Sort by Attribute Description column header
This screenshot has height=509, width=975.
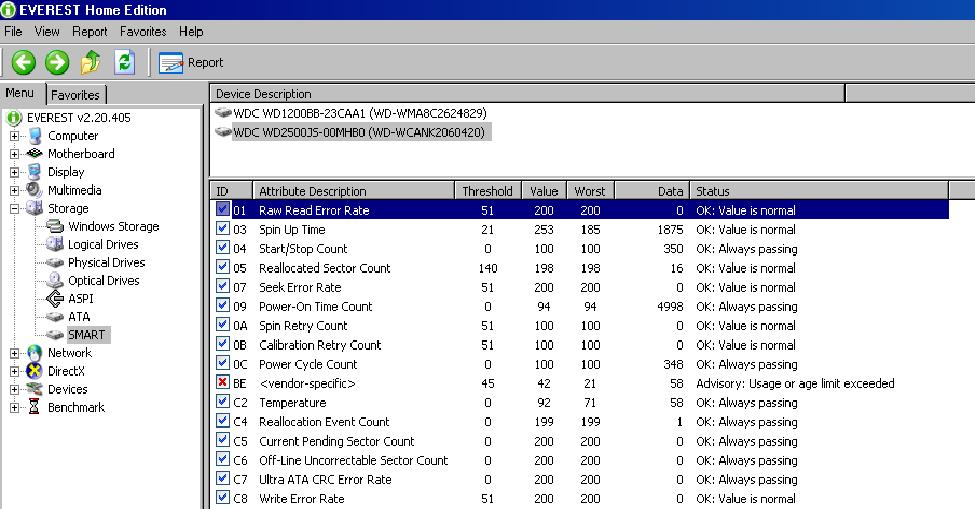click(353, 191)
